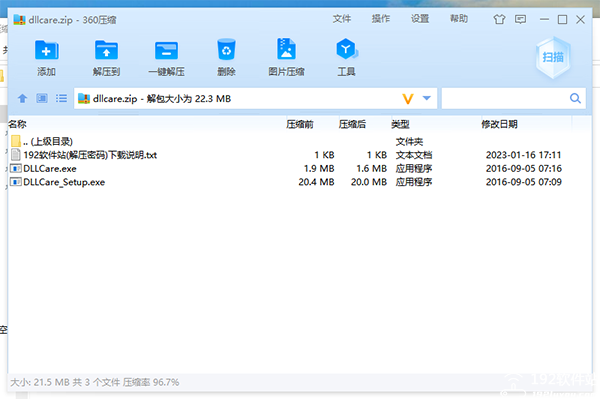Image resolution: width=600 pixels, height=399 pixels.
Task: Open the 图片压缩 image compression tool
Action: [286, 49]
